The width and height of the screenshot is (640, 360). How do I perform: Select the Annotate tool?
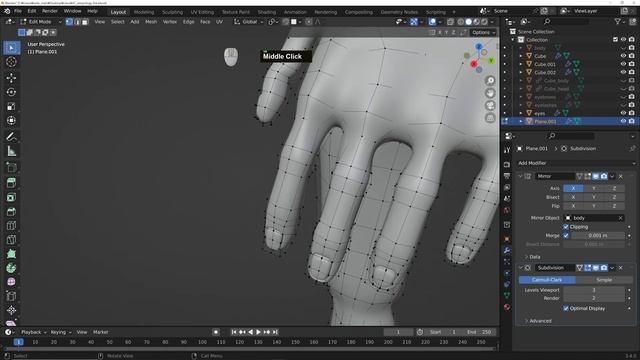(11, 137)
